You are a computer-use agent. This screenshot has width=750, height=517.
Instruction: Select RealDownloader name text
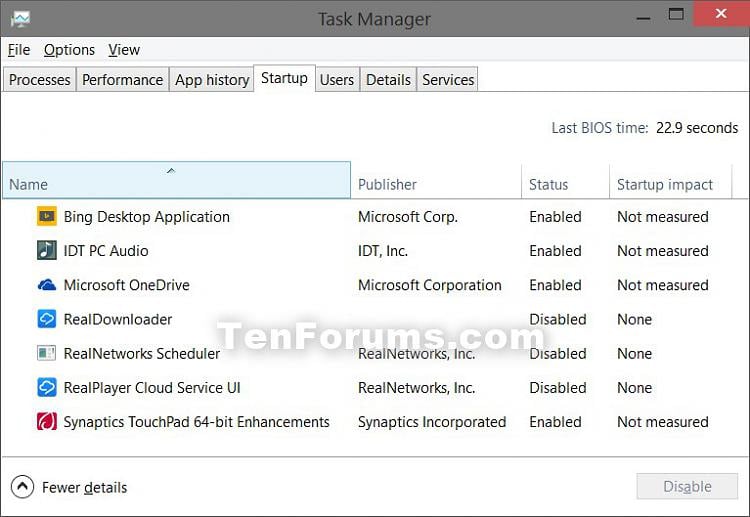pos(118,319)
